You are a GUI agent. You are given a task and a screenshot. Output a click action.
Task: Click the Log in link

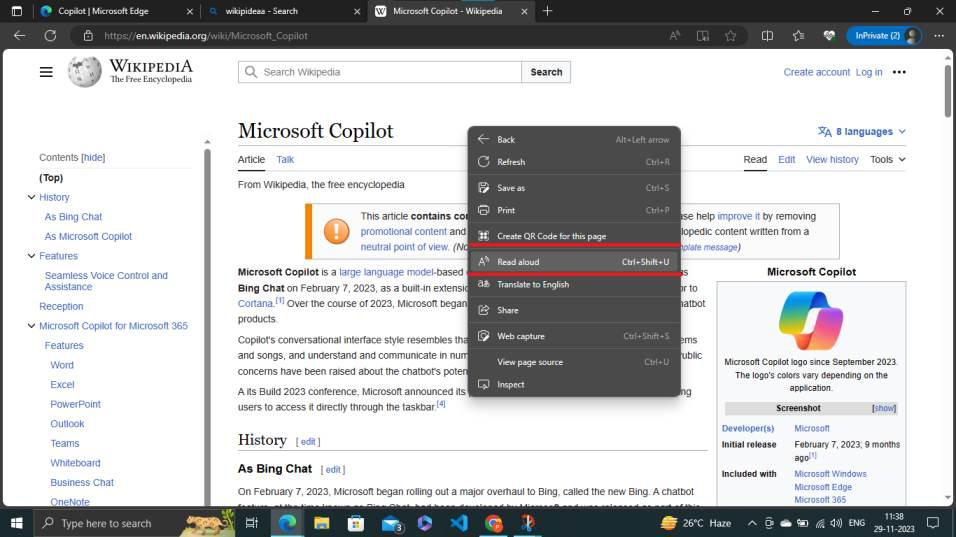pyautogui.click(x=869, y=72)
